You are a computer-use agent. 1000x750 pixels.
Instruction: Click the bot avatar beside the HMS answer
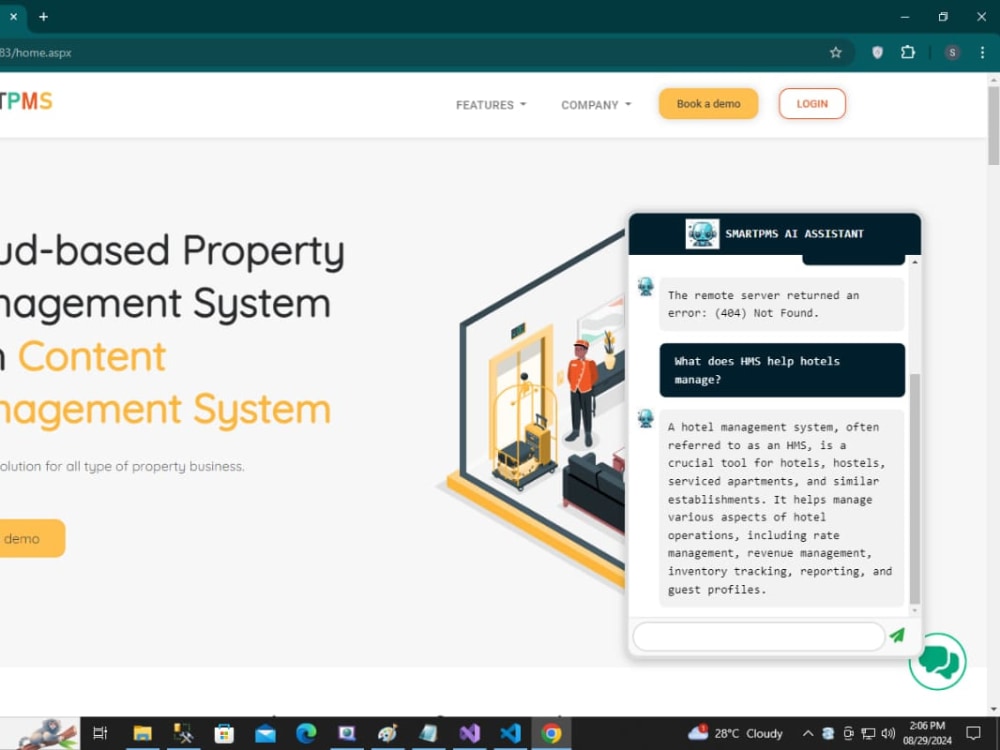[645, 418]
